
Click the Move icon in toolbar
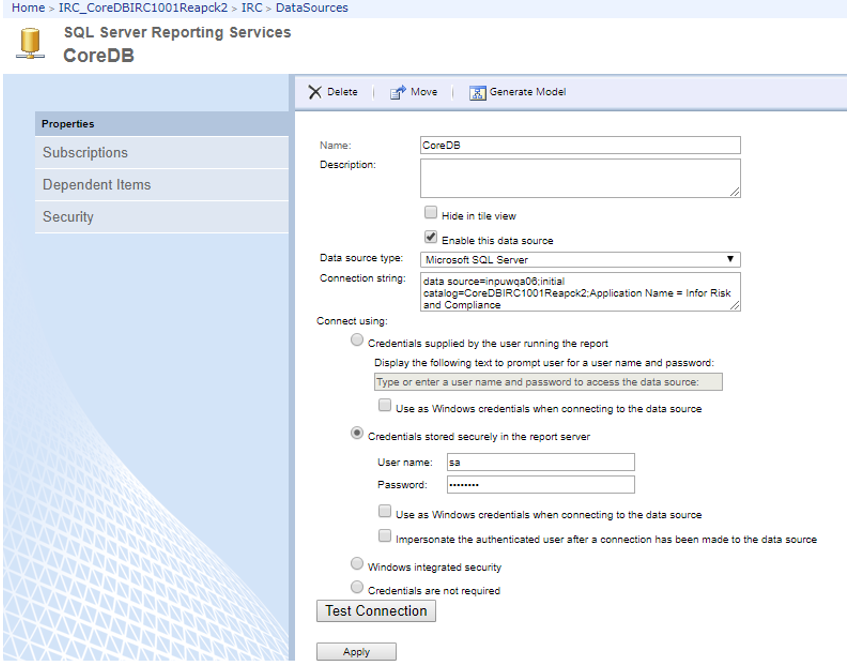(x=397, y=92)
